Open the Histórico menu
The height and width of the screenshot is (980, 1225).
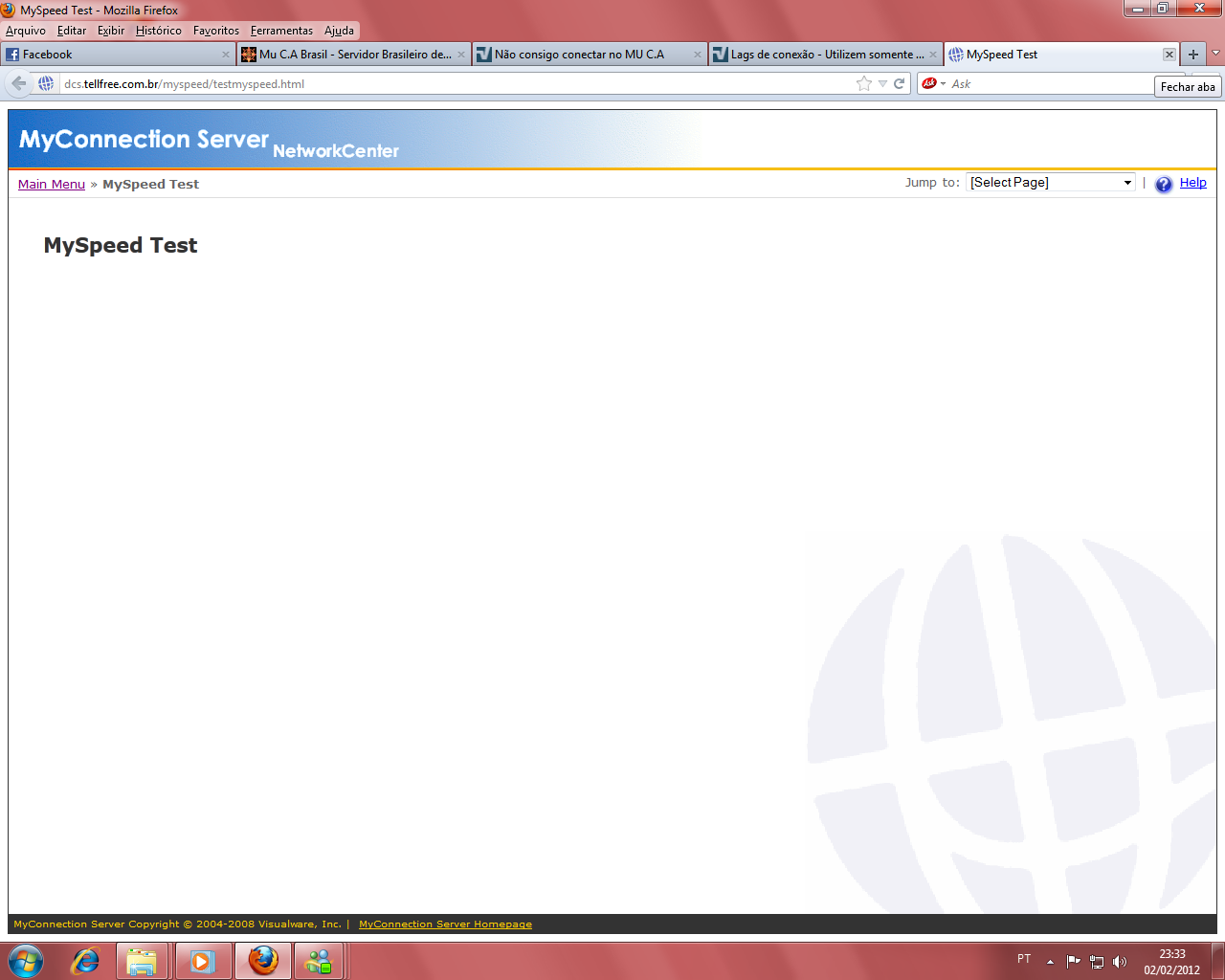[x=158, y=31]
